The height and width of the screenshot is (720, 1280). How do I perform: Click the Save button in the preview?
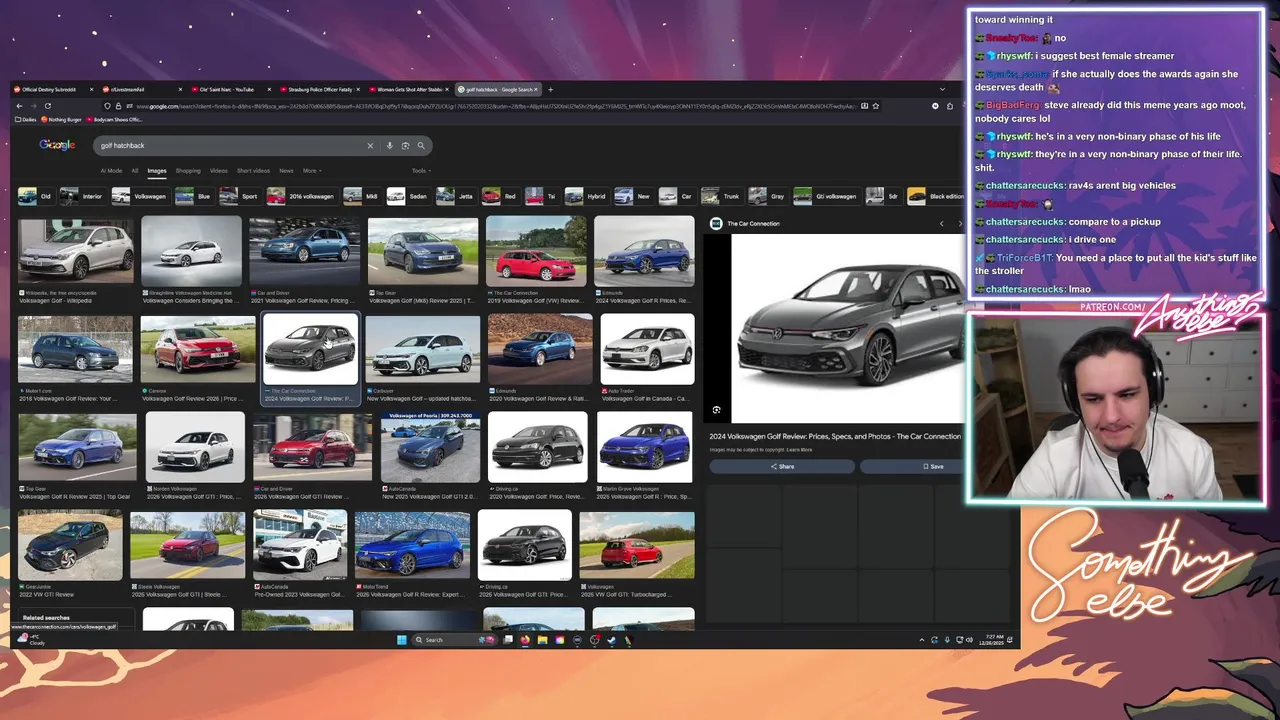pos(911,467)
